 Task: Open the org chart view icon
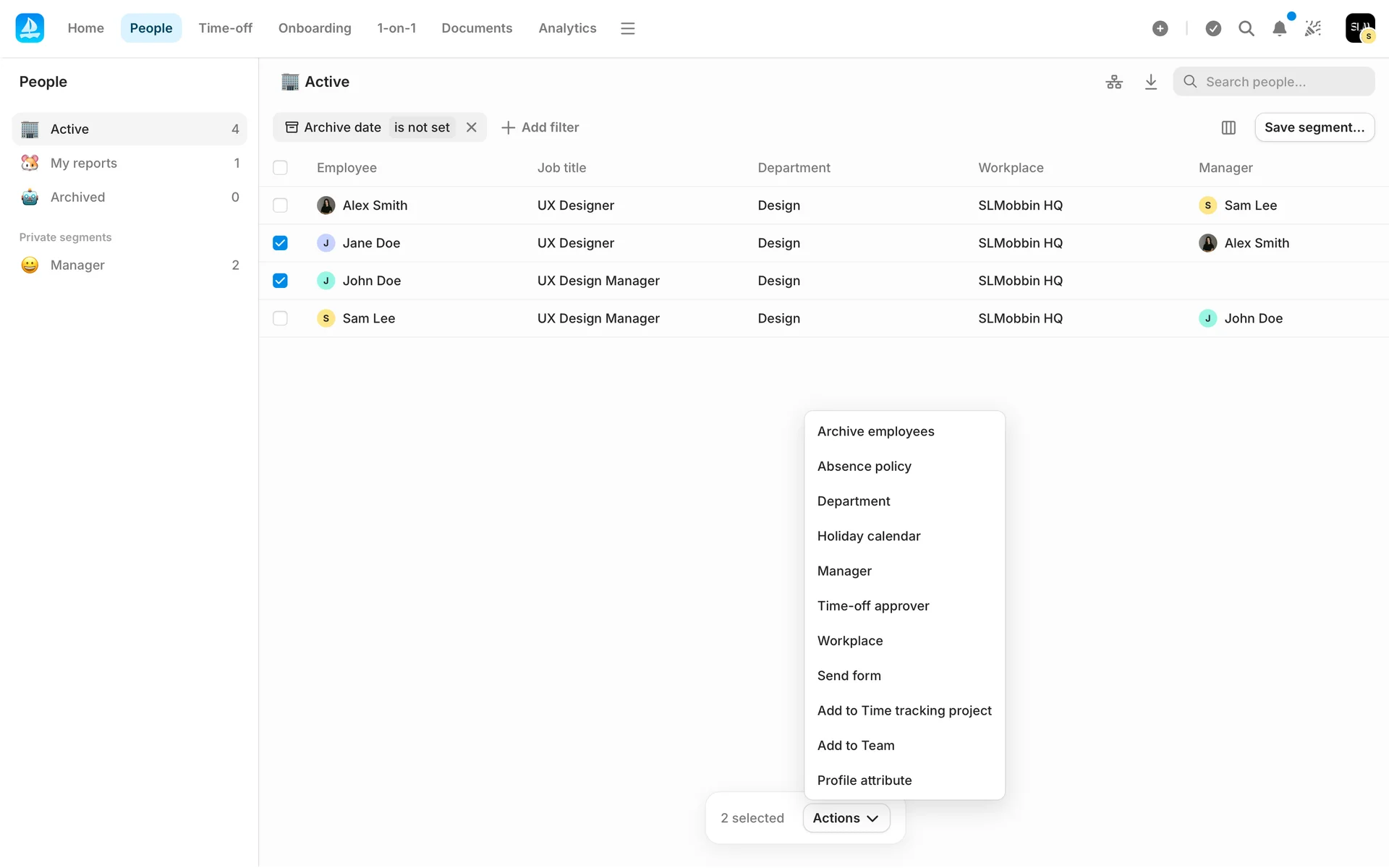(x=1114, y=82)
